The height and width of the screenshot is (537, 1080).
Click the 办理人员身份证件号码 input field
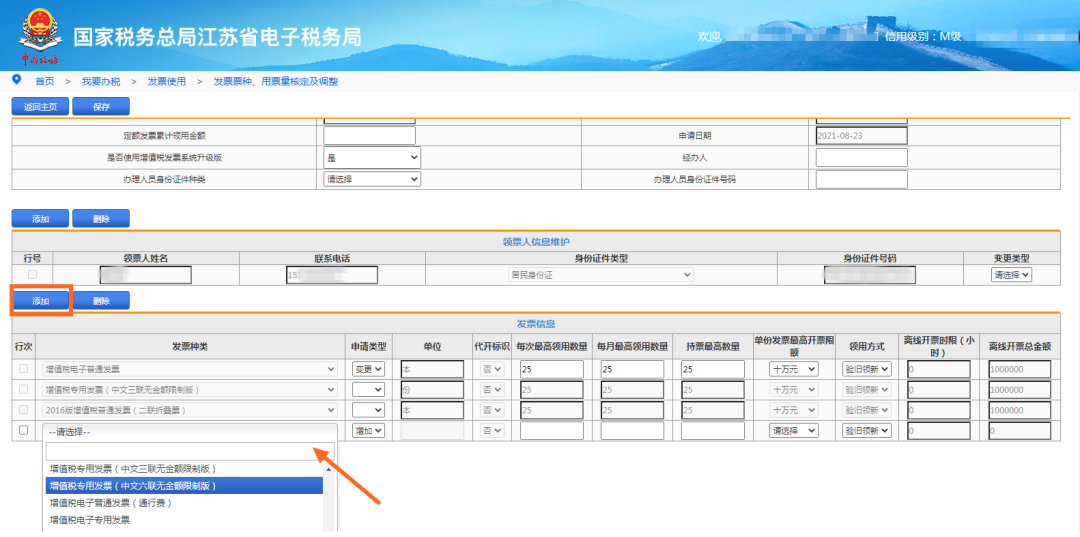pos(862,180)
